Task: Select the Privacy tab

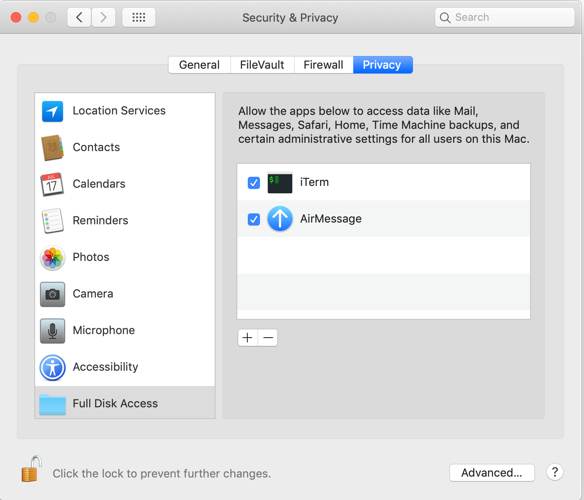Action: 383,65
